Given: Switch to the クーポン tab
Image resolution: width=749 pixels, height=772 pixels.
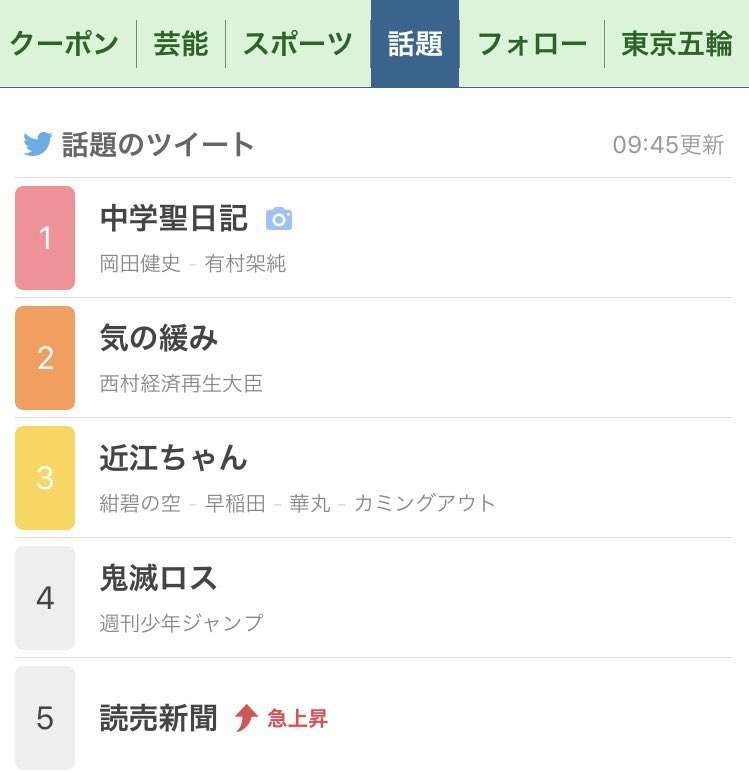Looking at the screenshot, I should 65,43.
